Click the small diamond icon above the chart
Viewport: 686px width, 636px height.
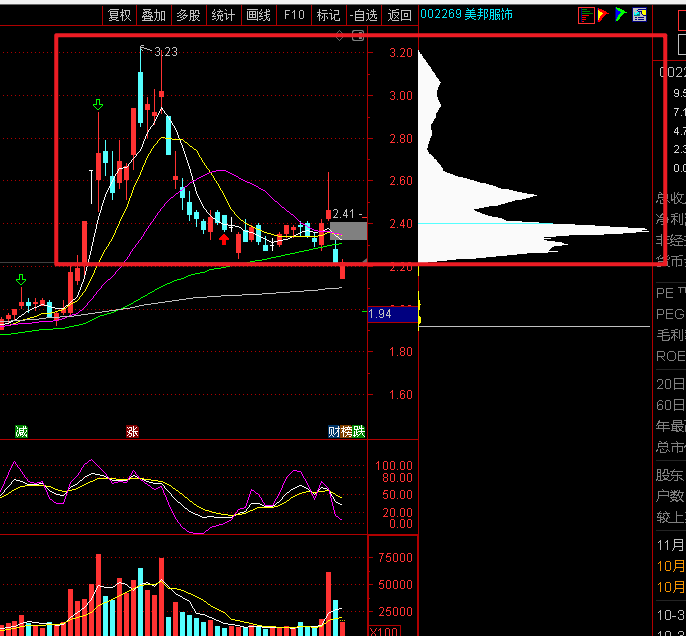pos(340,35)
